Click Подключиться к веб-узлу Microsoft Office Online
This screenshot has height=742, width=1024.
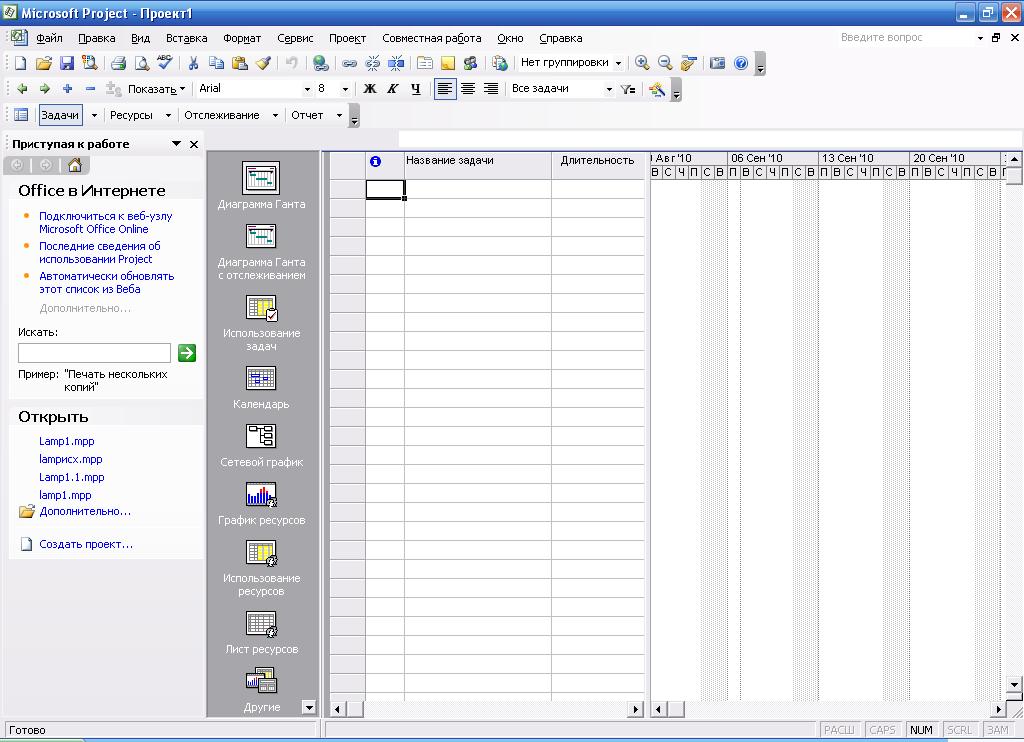(106, 223)
